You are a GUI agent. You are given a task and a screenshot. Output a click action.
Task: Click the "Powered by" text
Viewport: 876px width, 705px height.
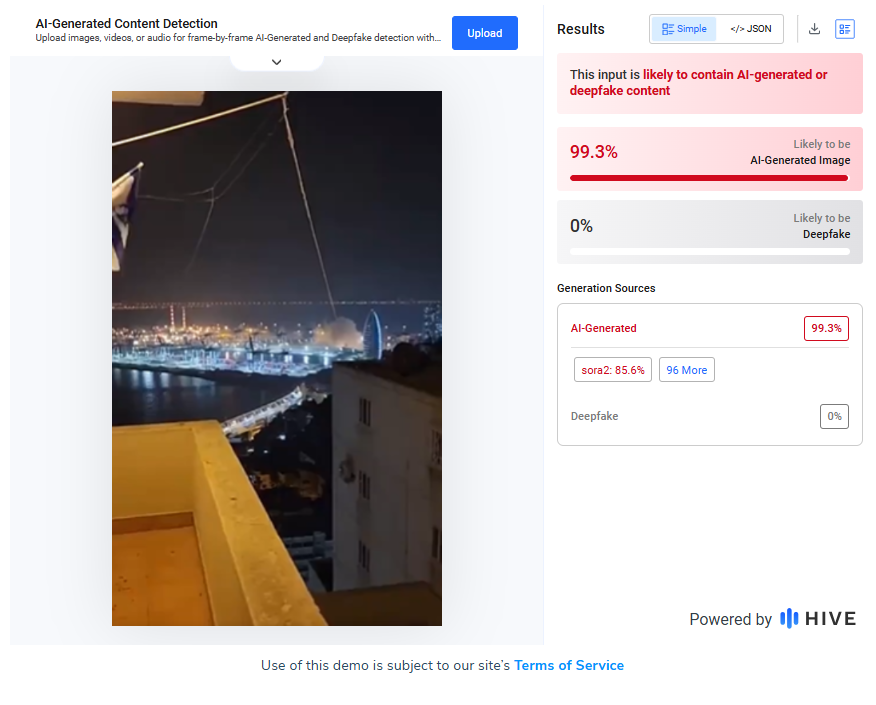point(730,619)
